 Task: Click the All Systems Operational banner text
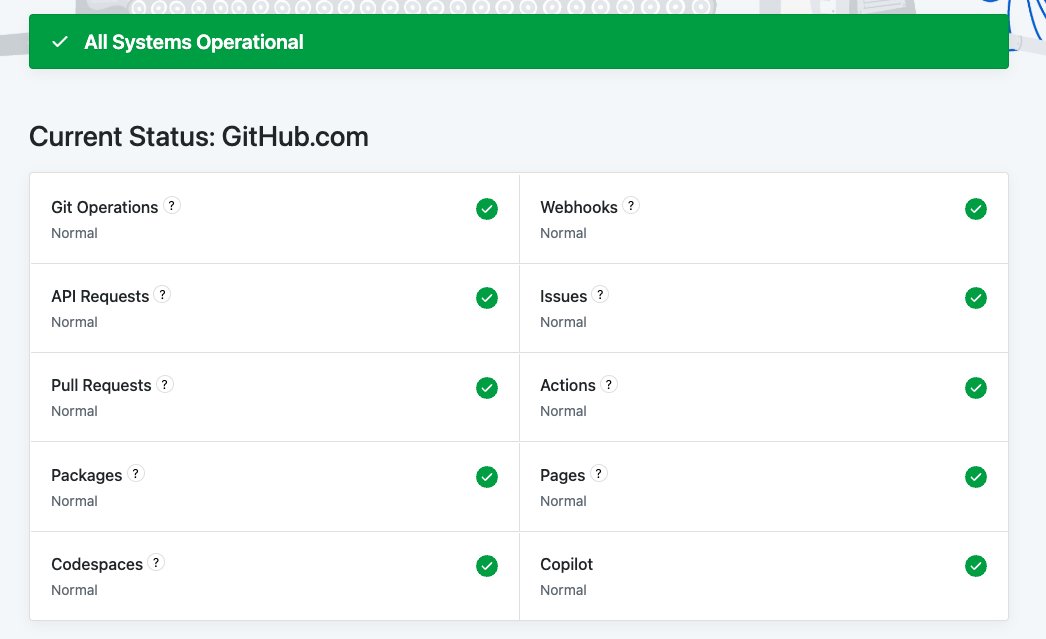pos(193,42)
